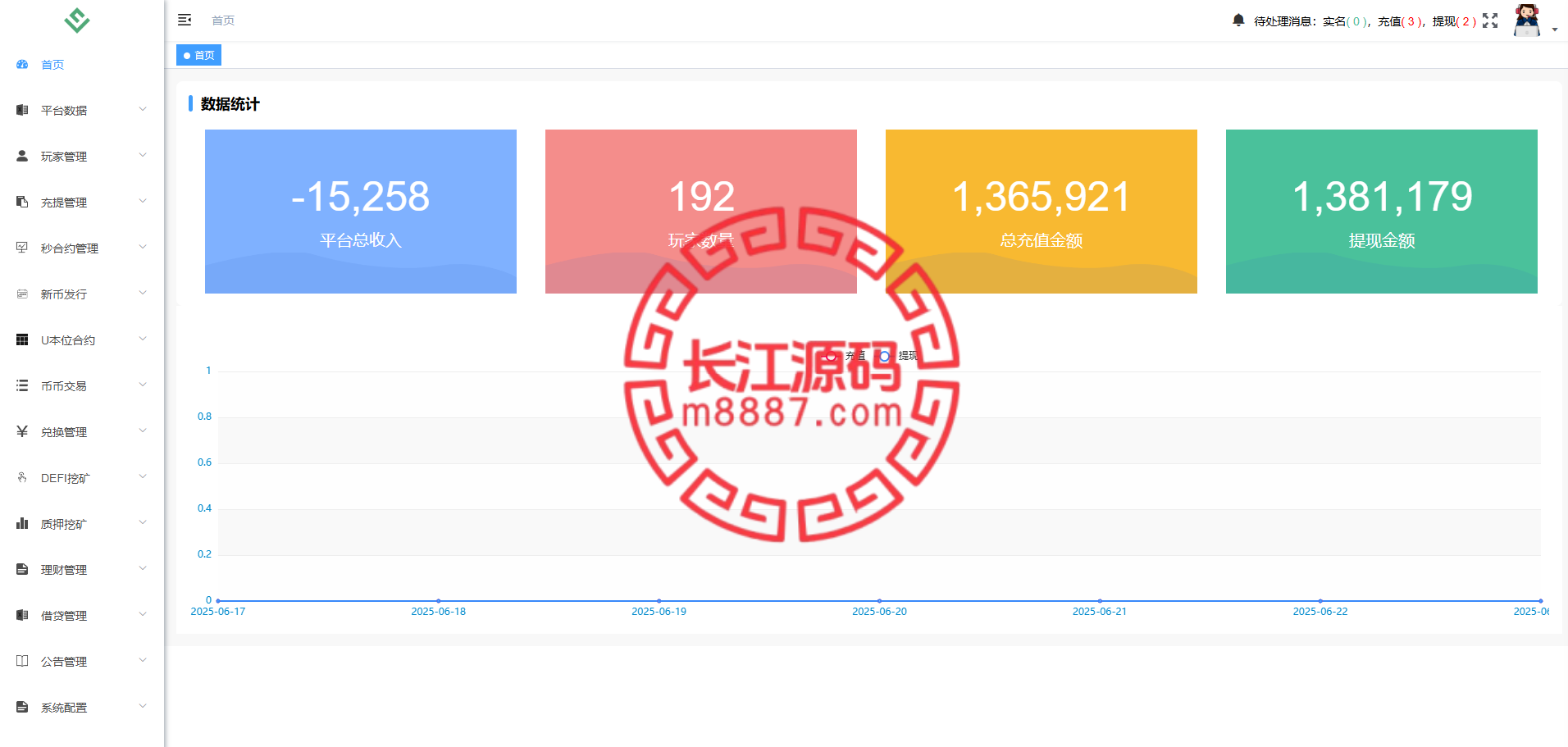The width and height of the screenshot is (1568, 747).
Task: Toggle fullscreen mode icon
Action: pos(1490,20)
